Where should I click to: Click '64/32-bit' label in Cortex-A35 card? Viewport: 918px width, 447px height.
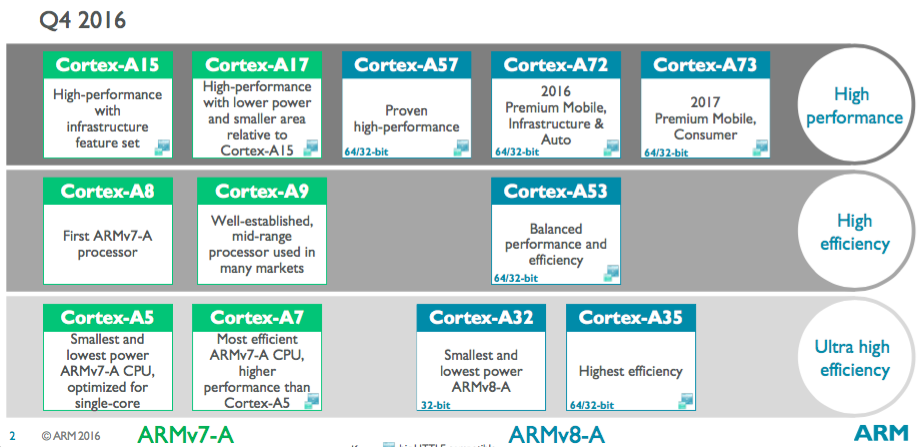tap(591, 405)
